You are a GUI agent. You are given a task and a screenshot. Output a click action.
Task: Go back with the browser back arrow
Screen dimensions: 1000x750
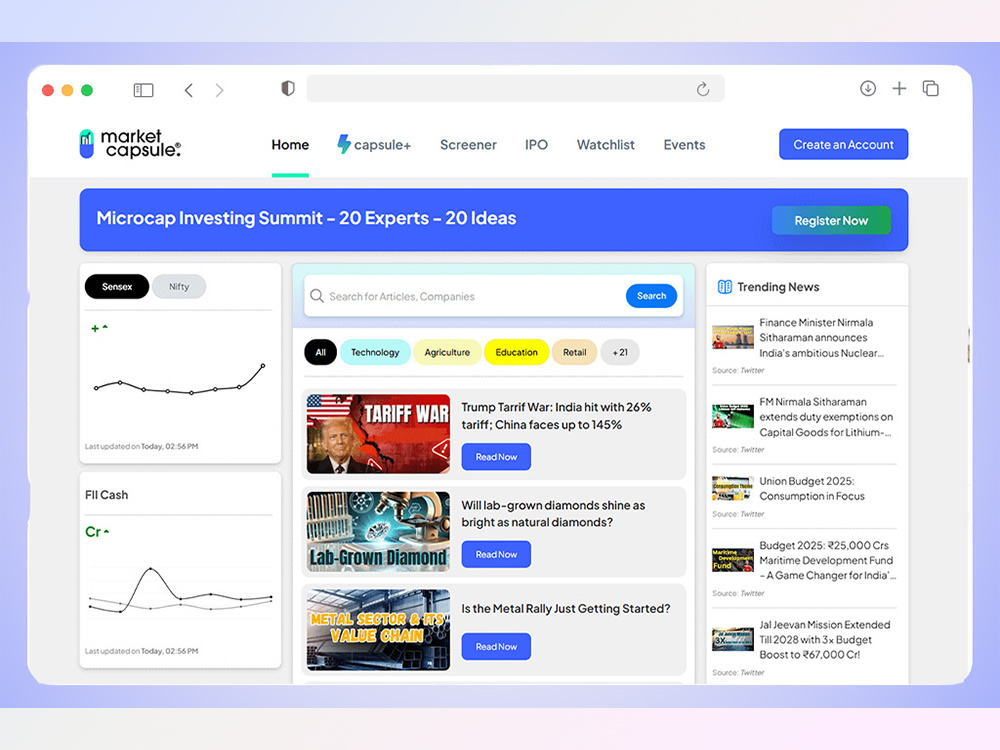pyautogui.click(x=189, y=90)
